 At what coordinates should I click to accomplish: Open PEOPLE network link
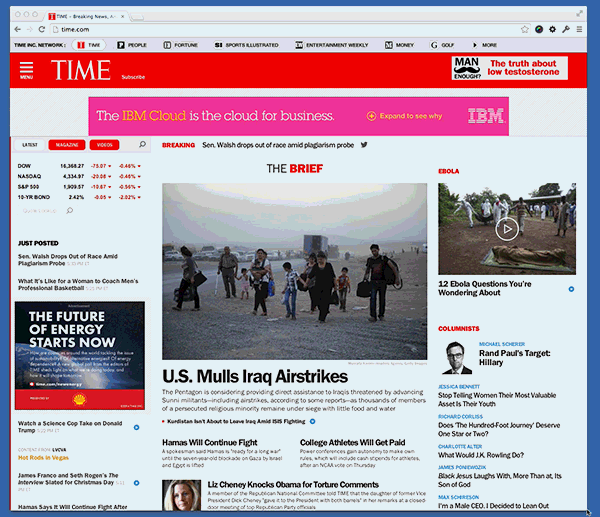(x=132, y=45)
